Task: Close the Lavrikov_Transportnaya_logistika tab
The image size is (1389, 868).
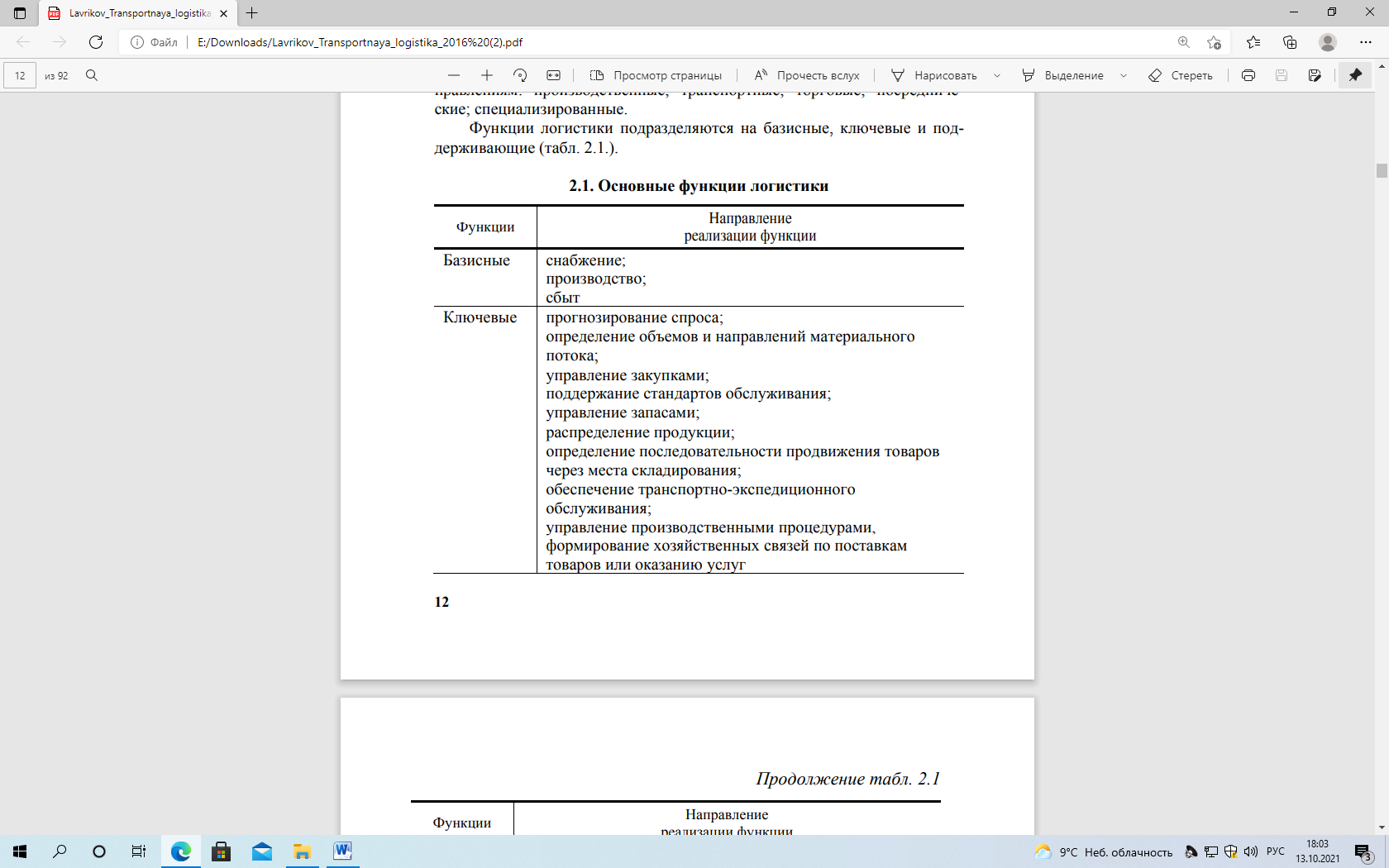Action: pyautogui.click(x=223, y=13)
